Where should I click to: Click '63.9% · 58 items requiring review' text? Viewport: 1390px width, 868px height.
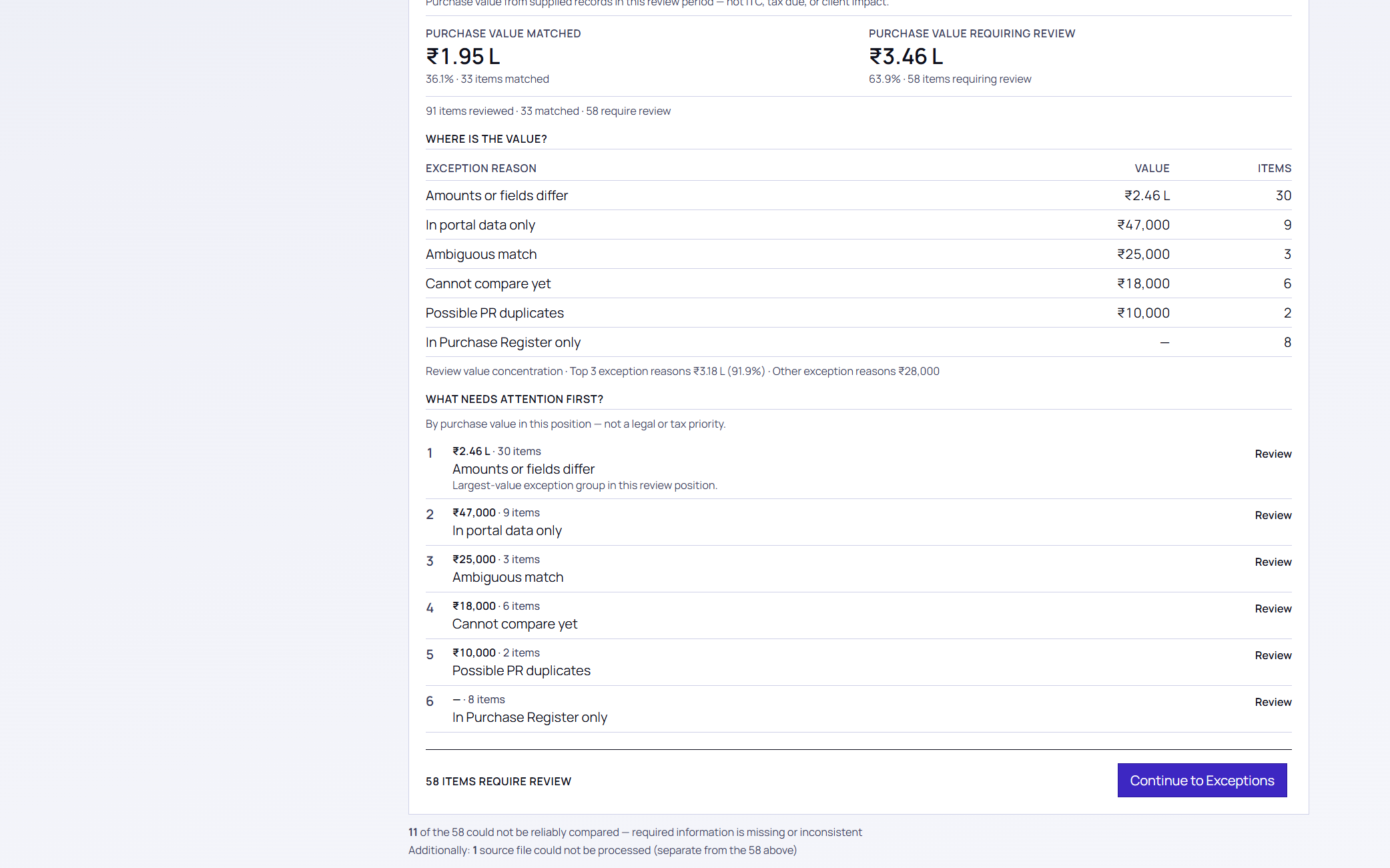pos(950,79)
